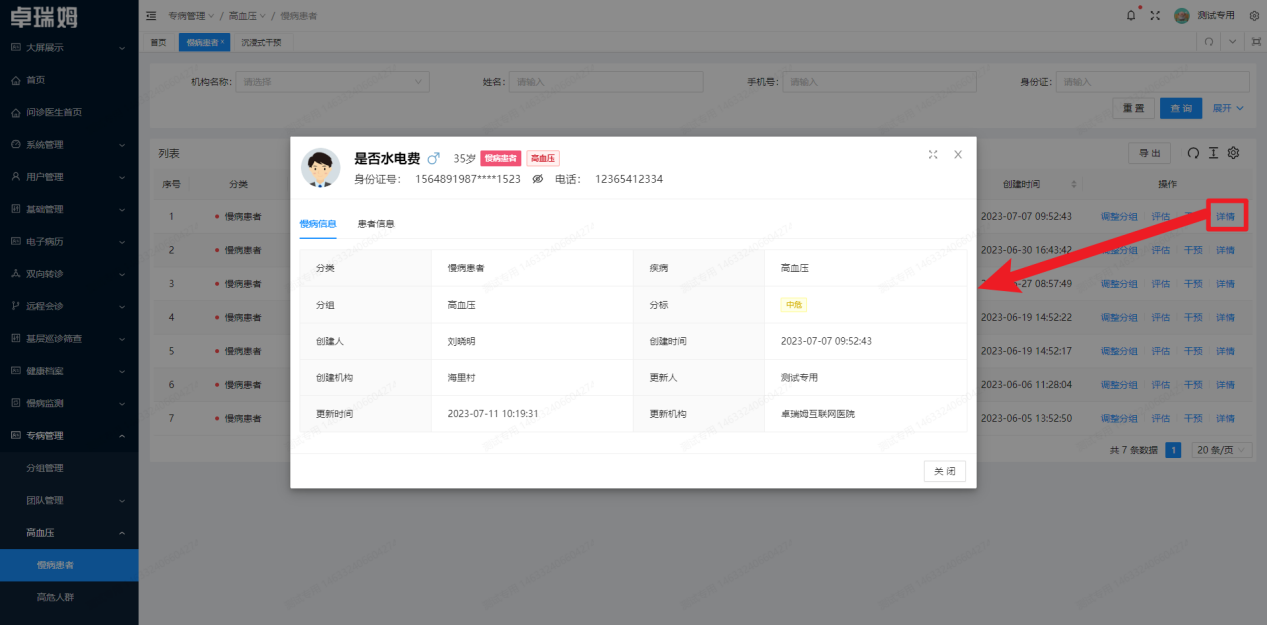Click 评估 in row 3

coord(1161,284)
